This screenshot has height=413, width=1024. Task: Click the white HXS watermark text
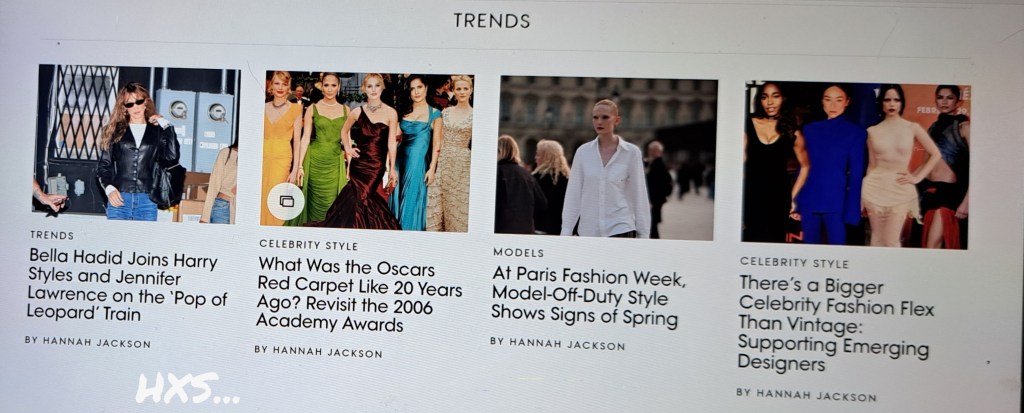(187, 389)
